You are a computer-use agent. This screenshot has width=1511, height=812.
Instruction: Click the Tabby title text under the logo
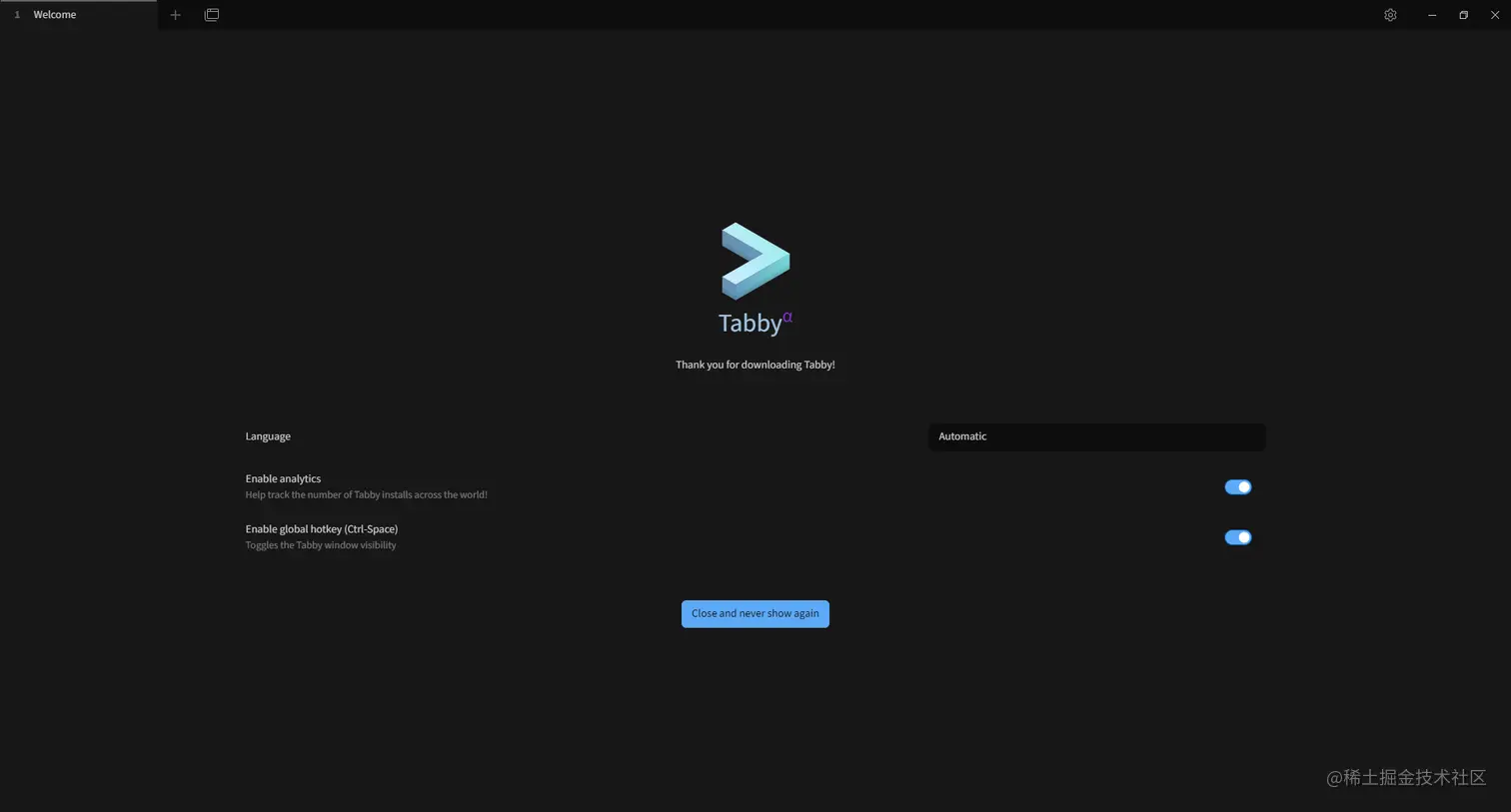click(752, 323)
